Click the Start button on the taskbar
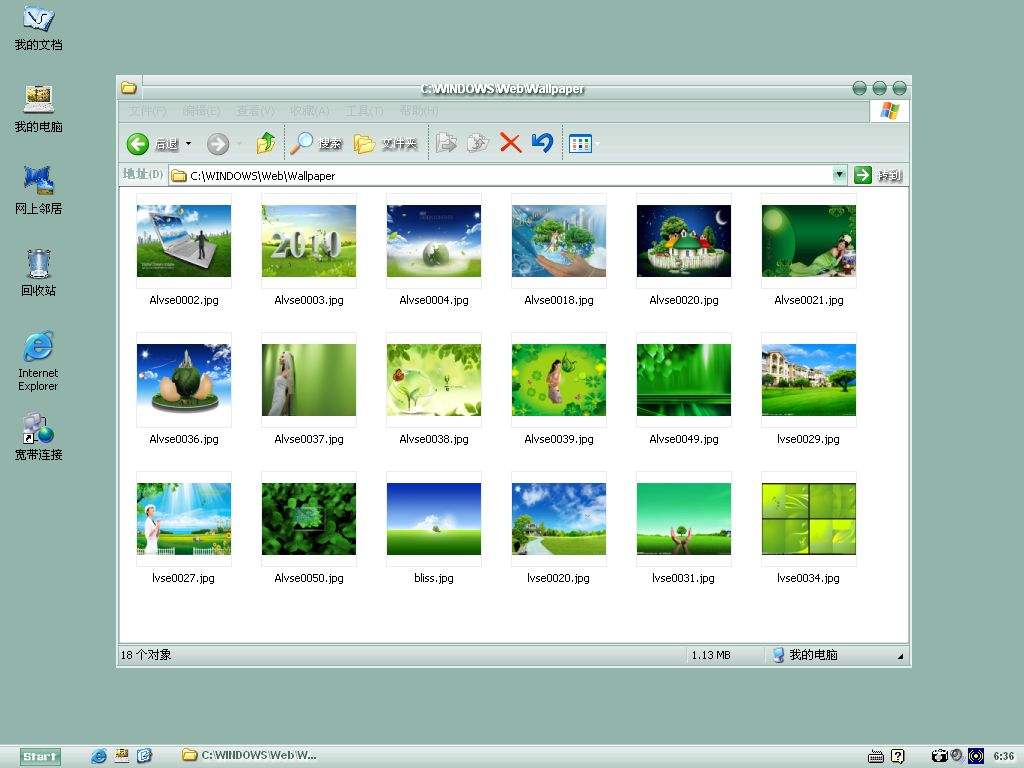This screenshot has height=768, width=1024. pos(40,756)
